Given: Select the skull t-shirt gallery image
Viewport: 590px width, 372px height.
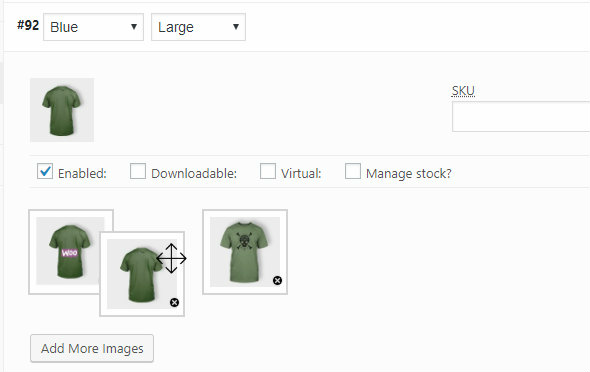Looking at the screenshot, I should pos(245,252).
